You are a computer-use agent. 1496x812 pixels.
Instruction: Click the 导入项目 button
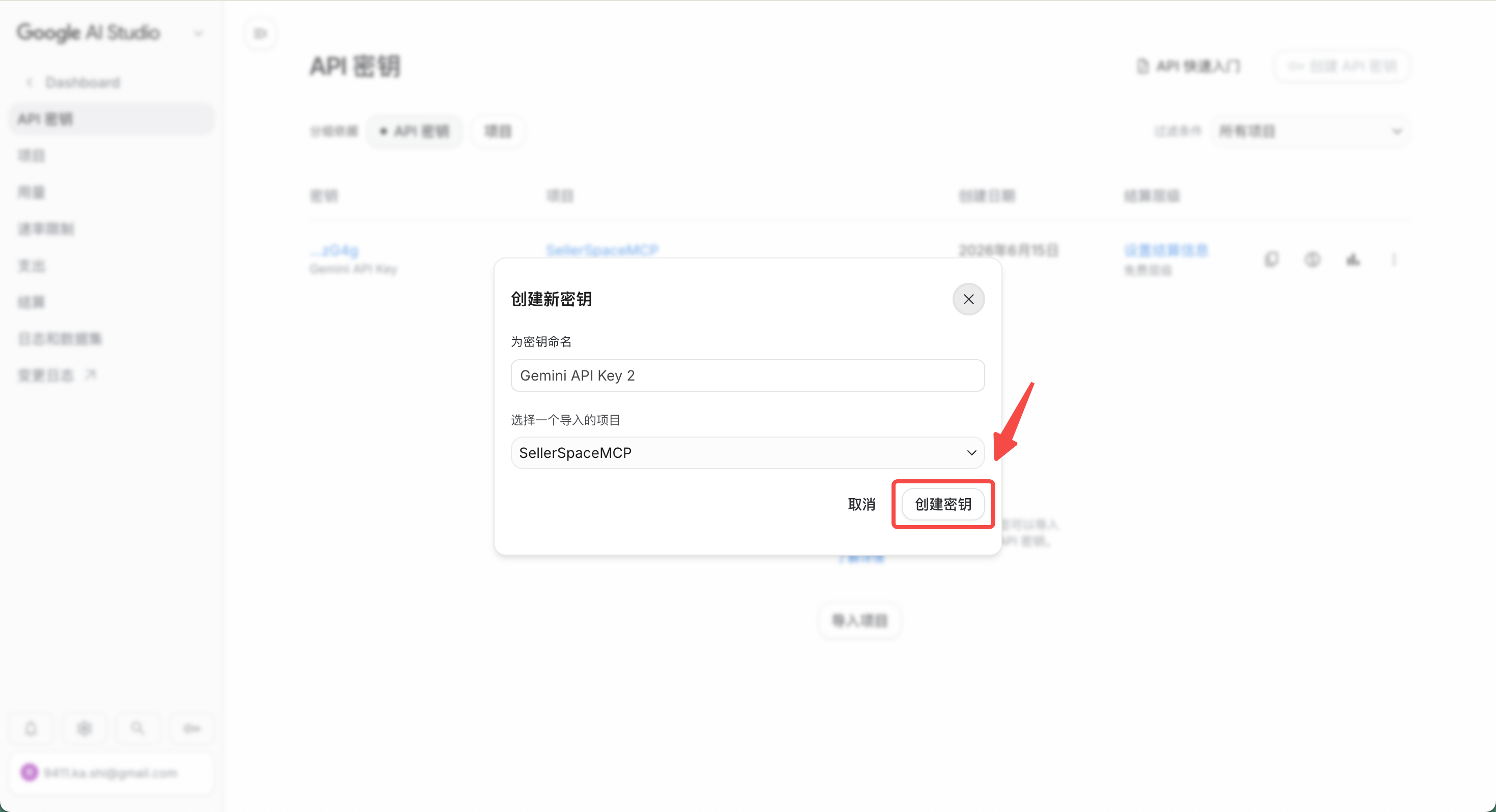tap(859, 620)
